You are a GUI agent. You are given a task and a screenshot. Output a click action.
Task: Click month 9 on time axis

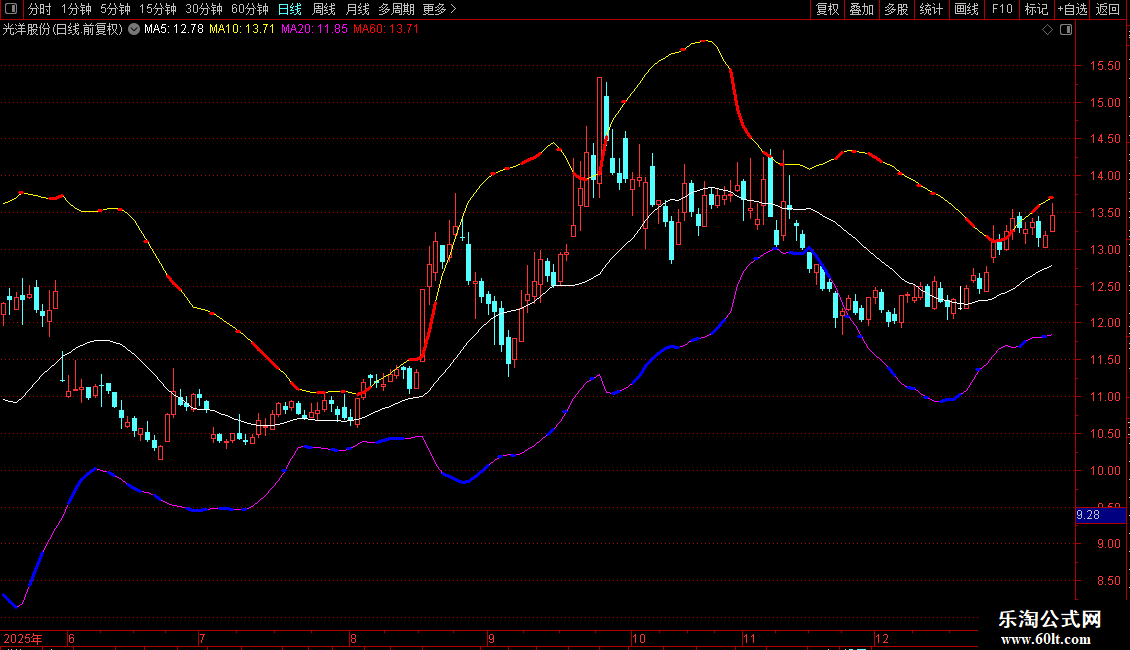[491, 638]
